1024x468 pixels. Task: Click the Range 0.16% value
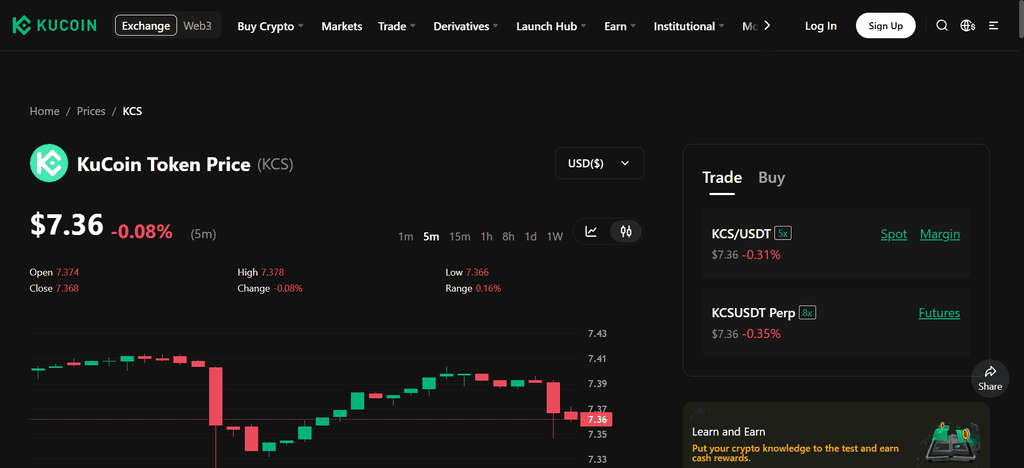click(x=488, y=288)
